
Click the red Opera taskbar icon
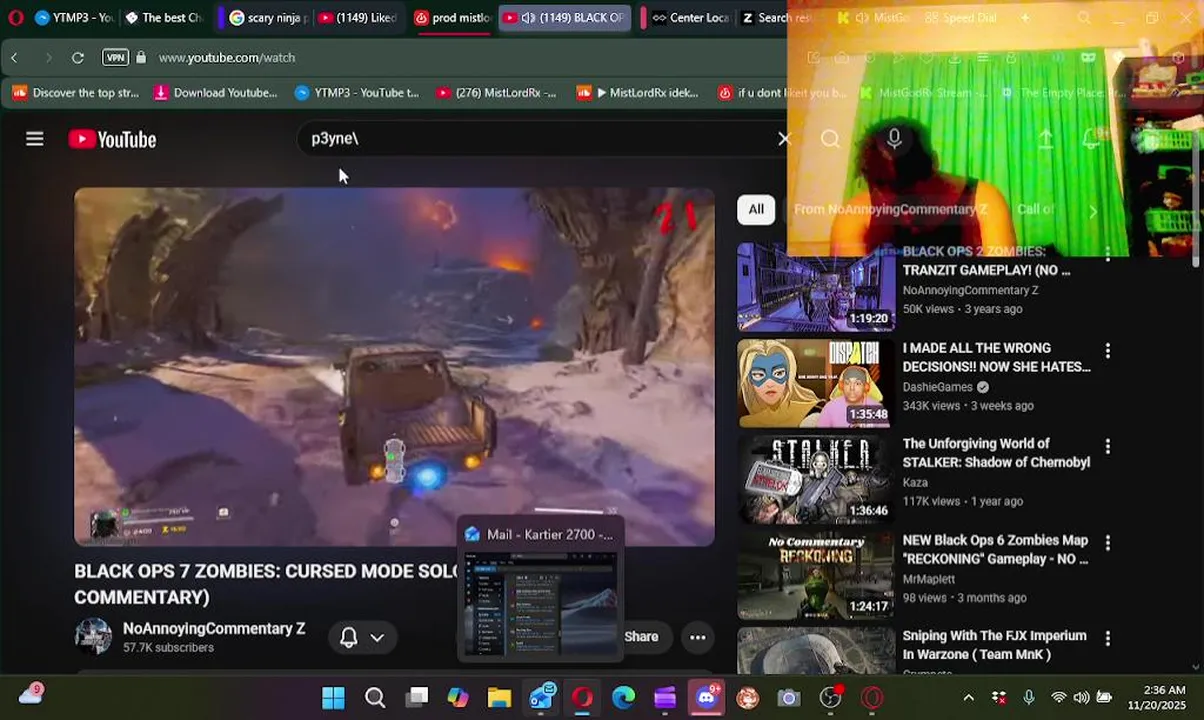coord(582,697)
